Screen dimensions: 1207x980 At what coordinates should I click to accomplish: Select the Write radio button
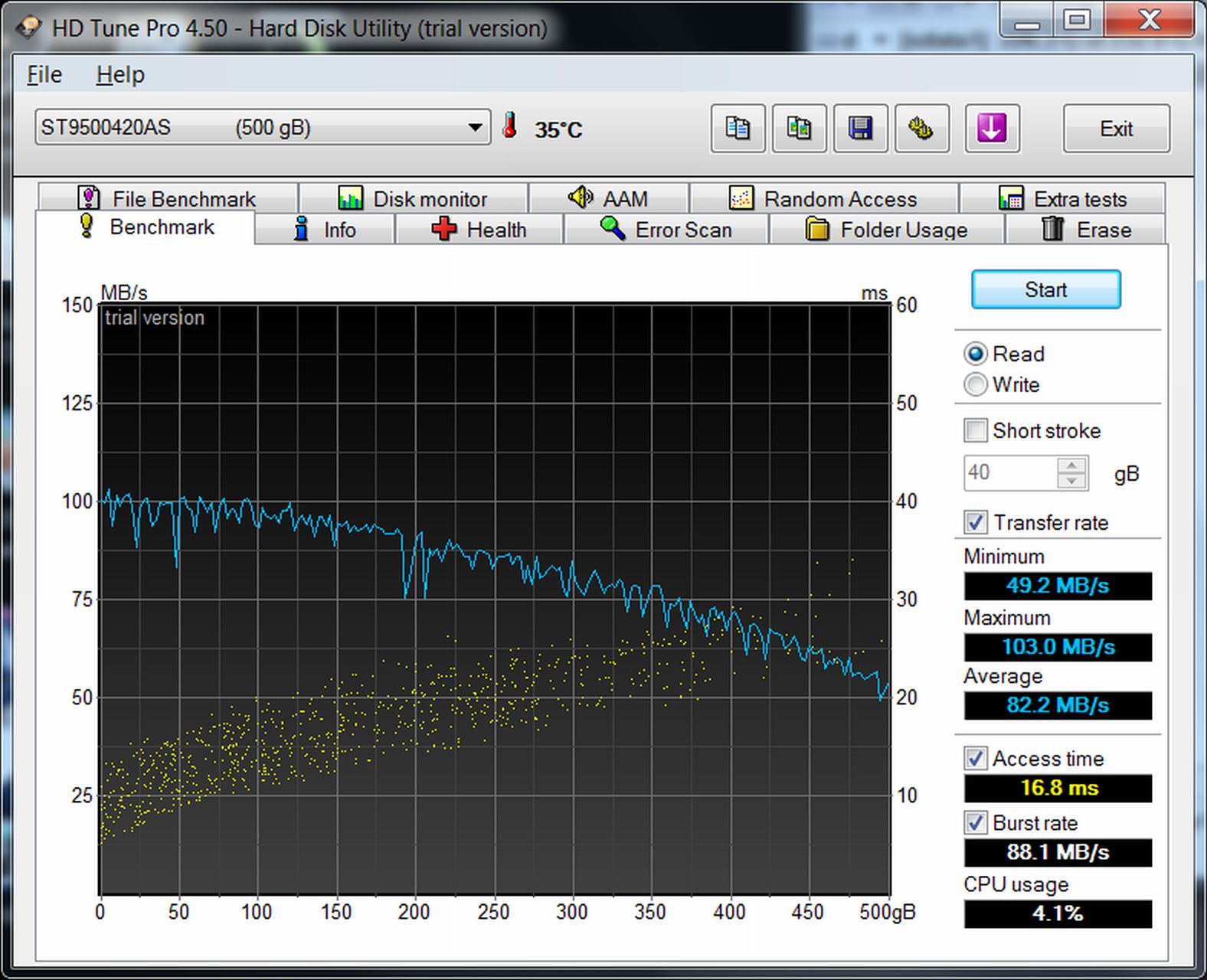[x=976, y=384]
